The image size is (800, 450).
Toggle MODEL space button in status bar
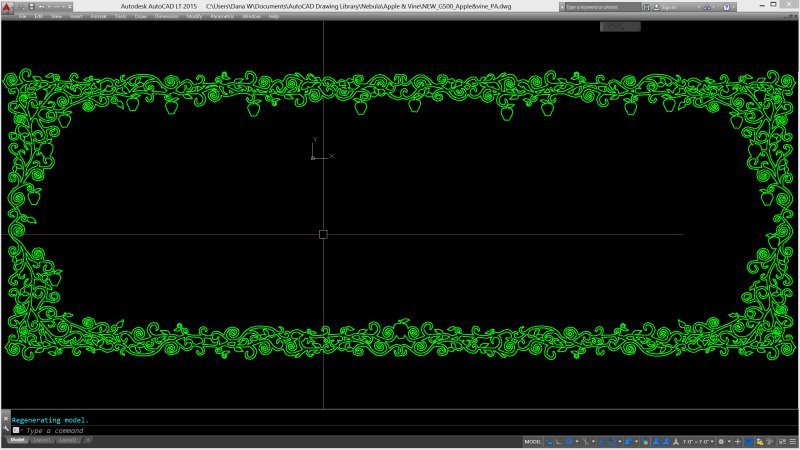(x=534, y=440)
